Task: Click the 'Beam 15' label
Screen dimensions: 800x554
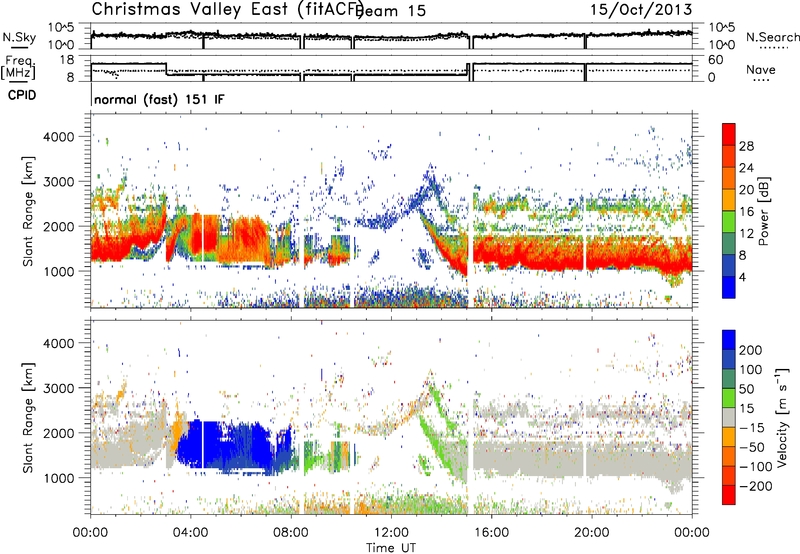Action: [392, 11]
